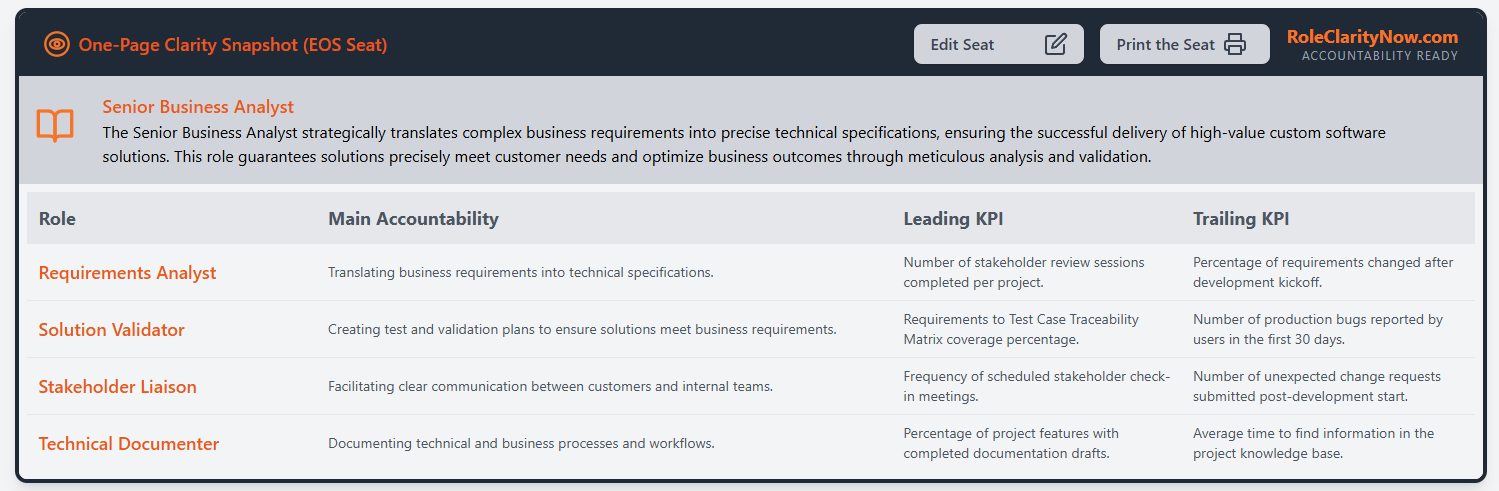Click the open book icon
The image size is (1499, 491).
coord(55,126)
